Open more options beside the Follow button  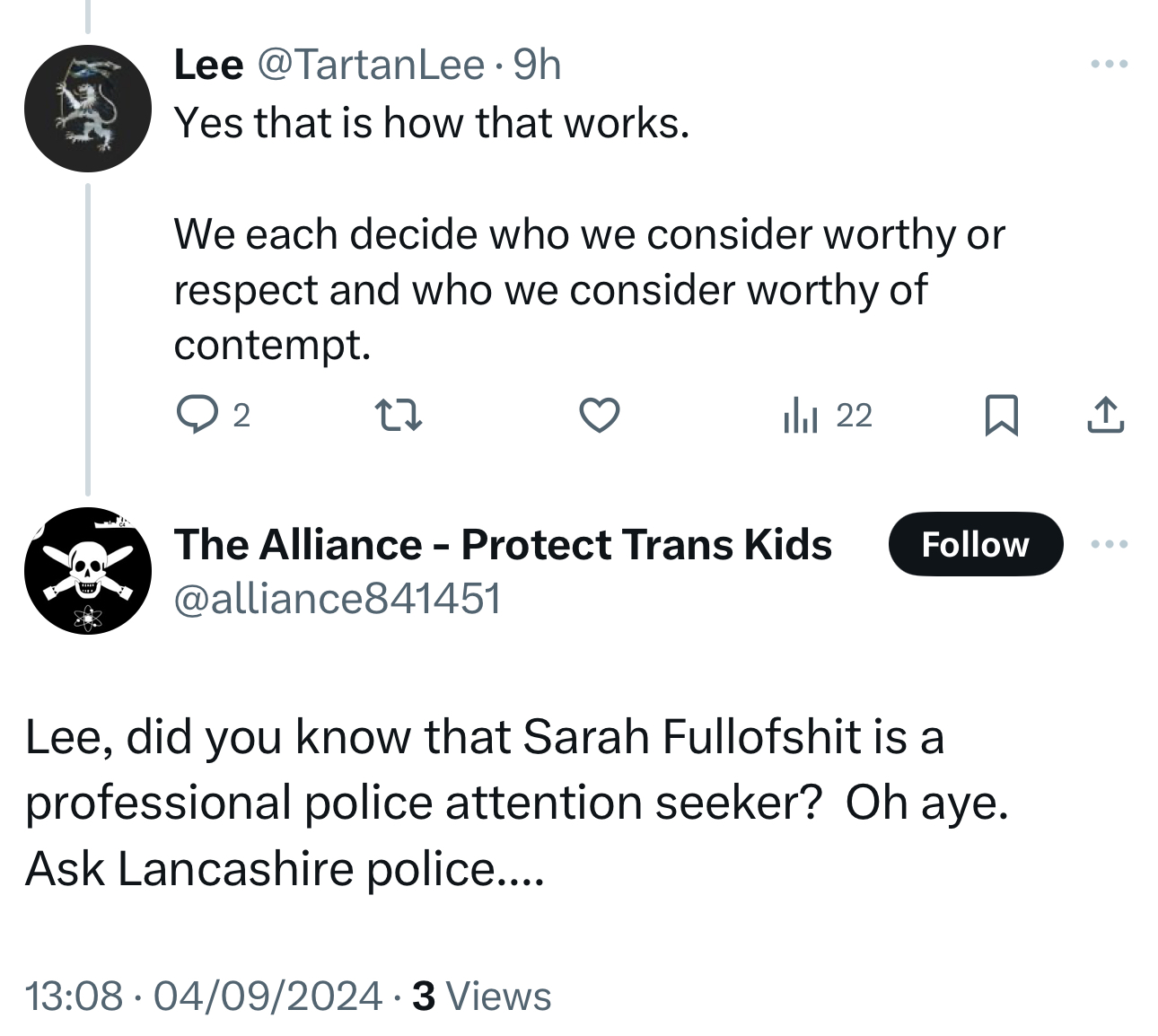pyautogui.click(x=1109, y=544)
